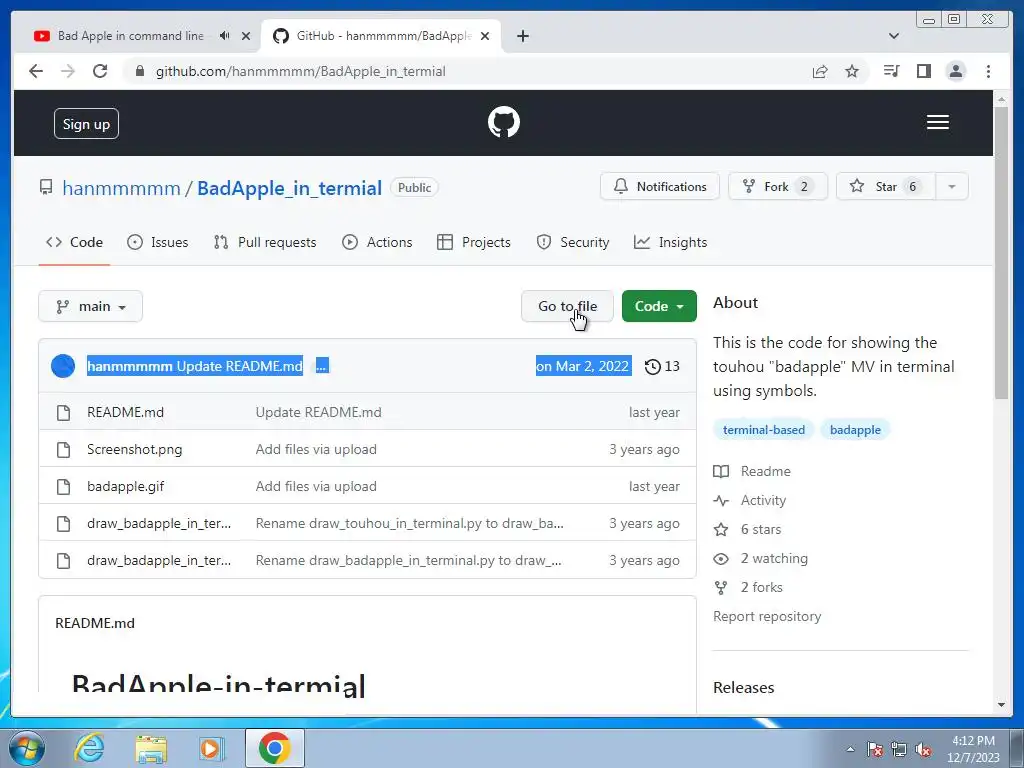Reload the page with refresh icon

100,71
